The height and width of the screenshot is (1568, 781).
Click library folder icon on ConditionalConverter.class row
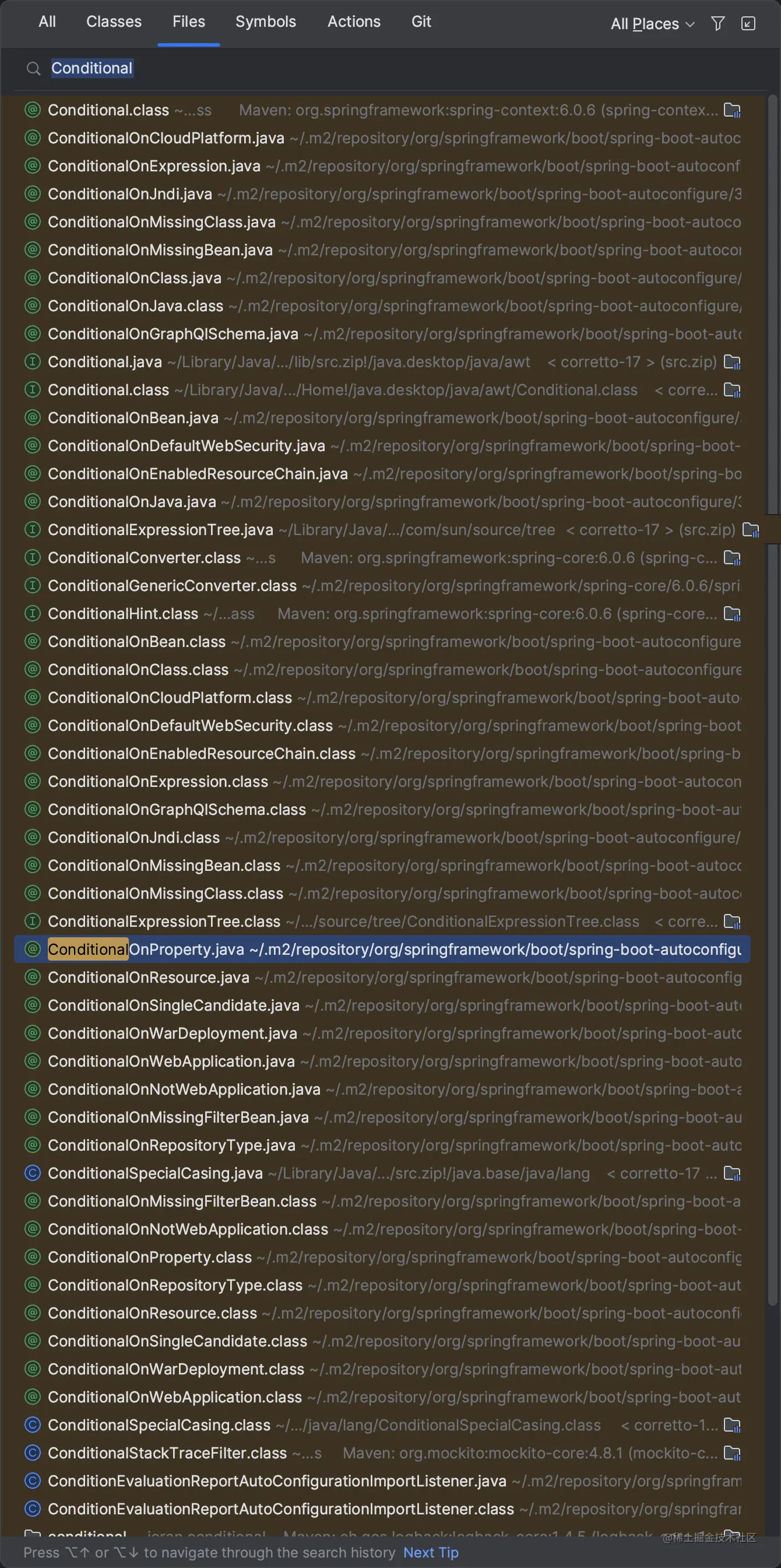[731, 558]
